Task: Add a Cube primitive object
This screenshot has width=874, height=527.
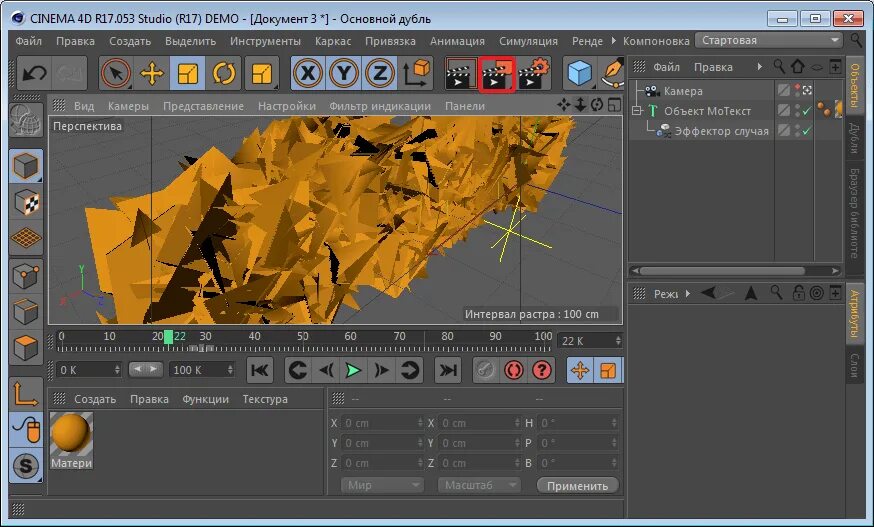Action: 580,73
